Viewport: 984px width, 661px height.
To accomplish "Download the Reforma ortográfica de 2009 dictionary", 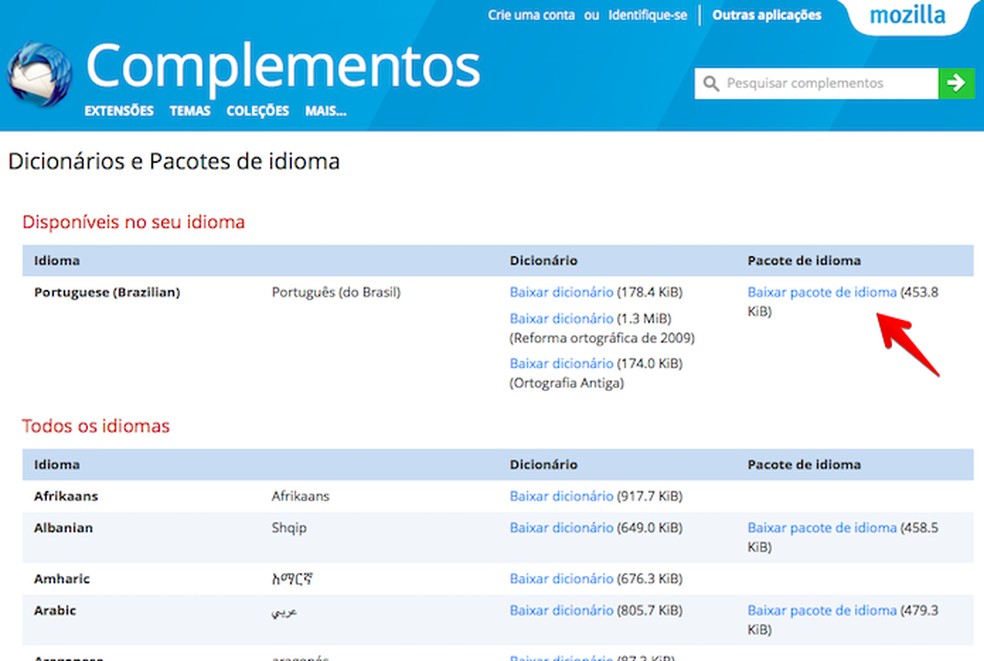I will (x=561, y=318).
